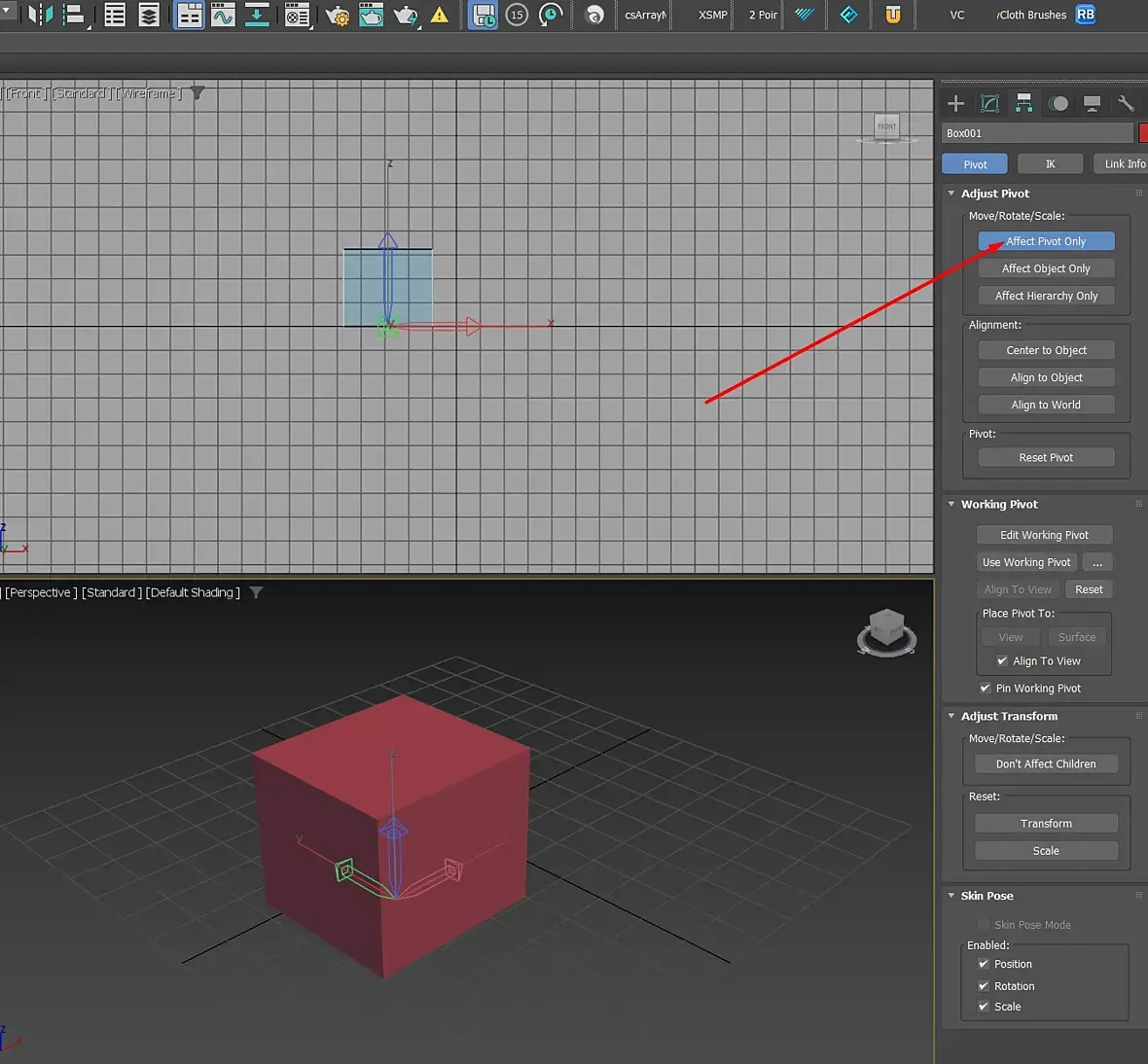Open Render Setup teapot gear icon

[337, 16]
